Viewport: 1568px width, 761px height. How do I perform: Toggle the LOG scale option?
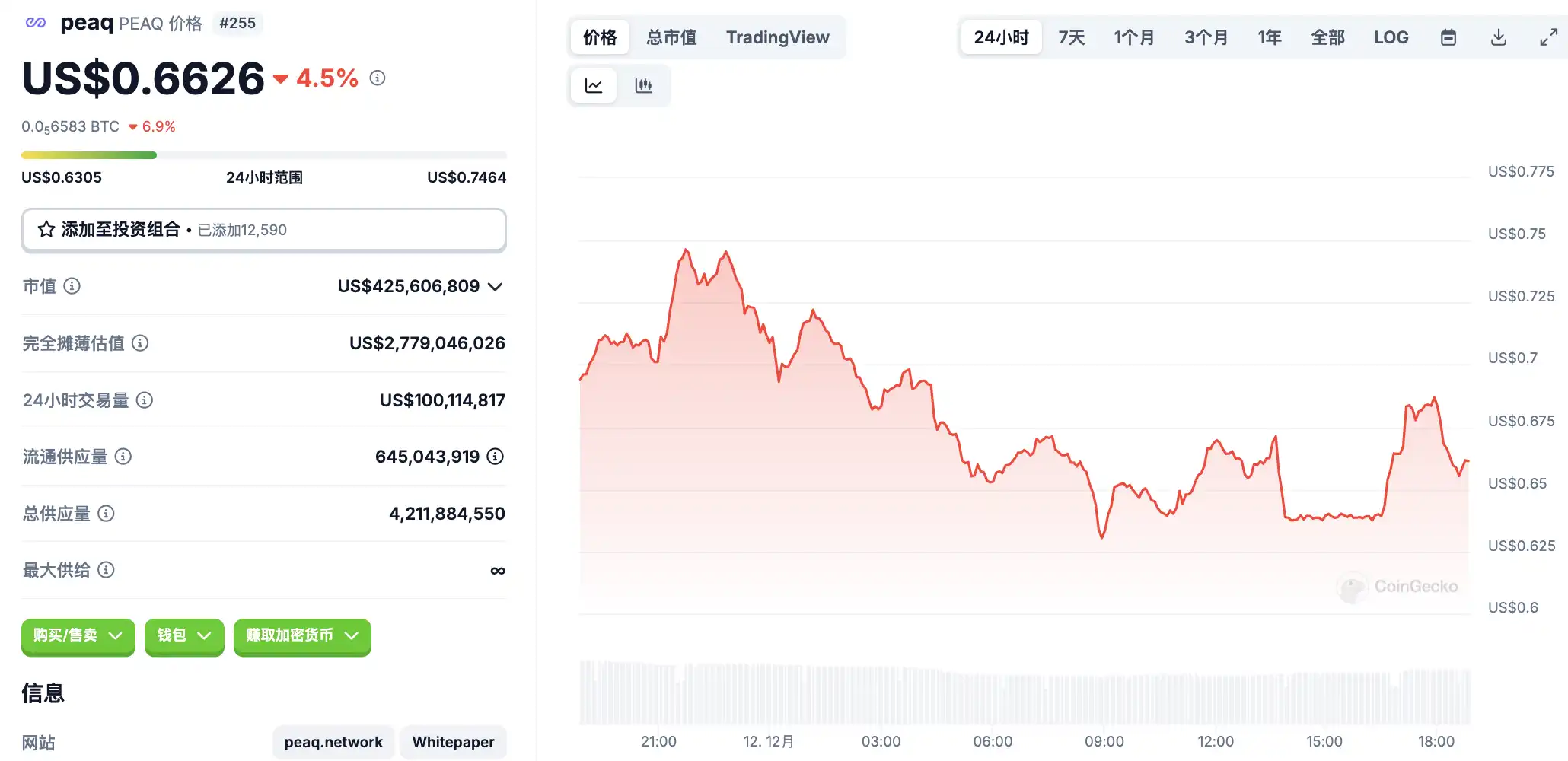pos(1391,37)
